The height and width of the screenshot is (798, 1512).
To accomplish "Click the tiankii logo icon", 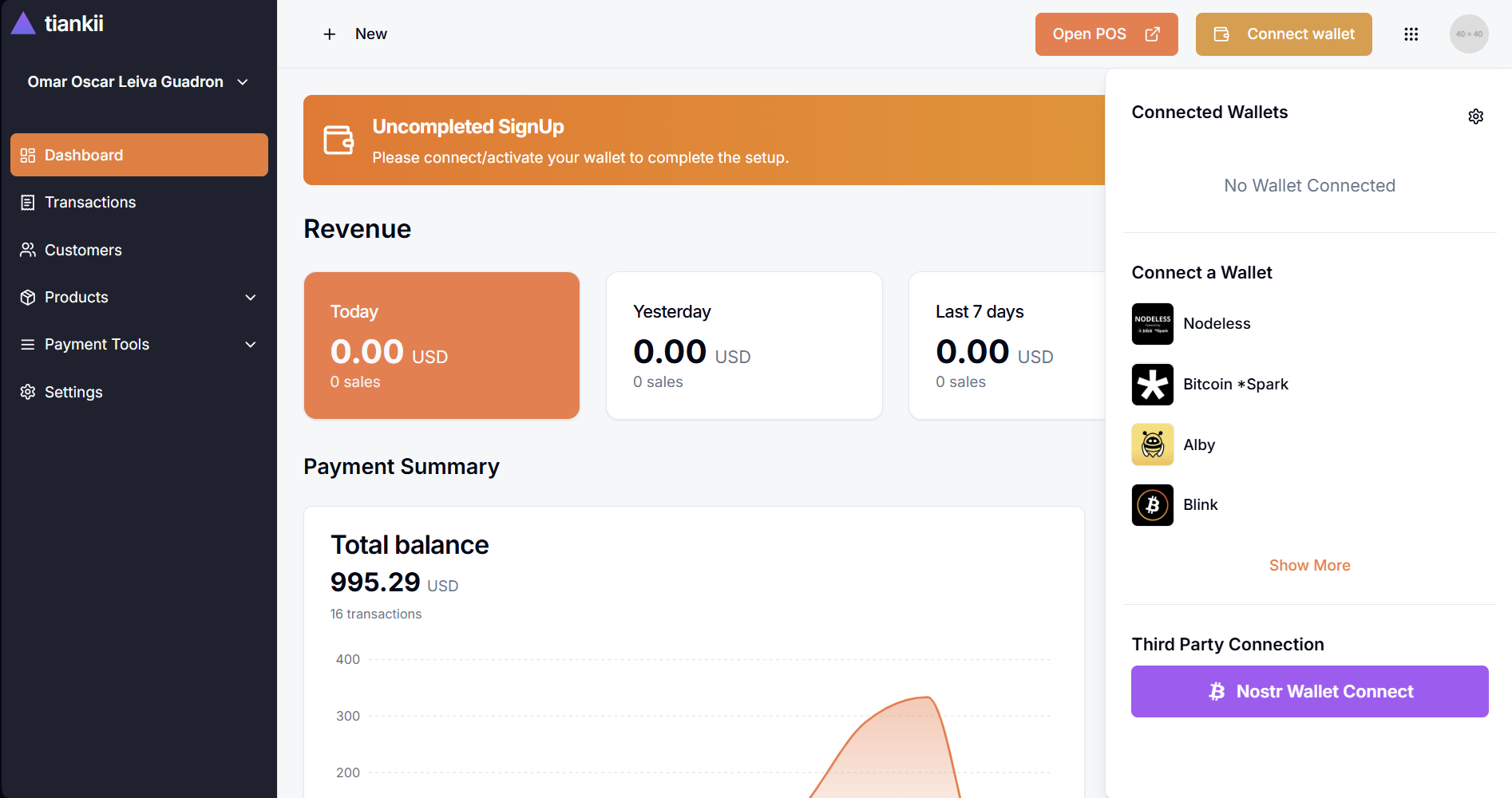I will [x=24, y=24].
